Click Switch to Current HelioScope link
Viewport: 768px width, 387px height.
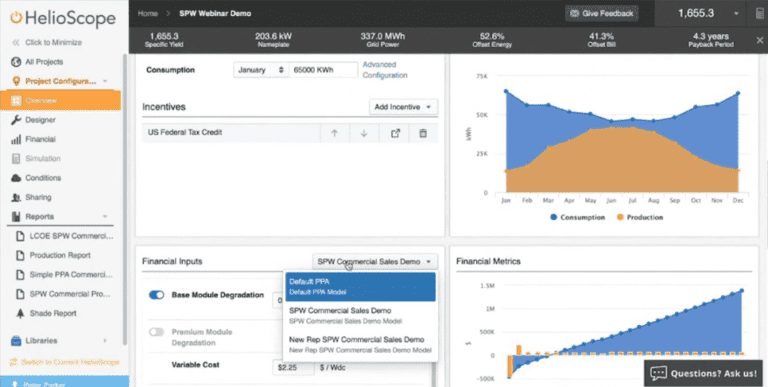point(65,363)
